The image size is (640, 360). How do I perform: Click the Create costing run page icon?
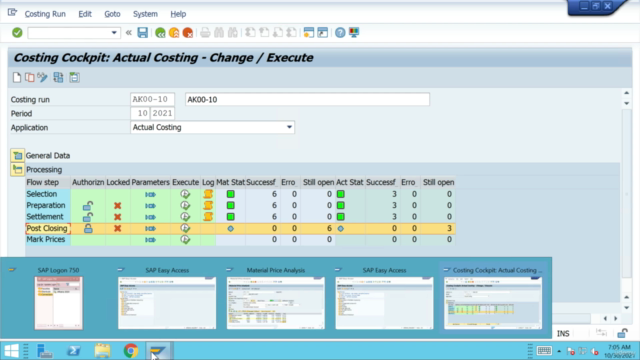coord(17,77)
